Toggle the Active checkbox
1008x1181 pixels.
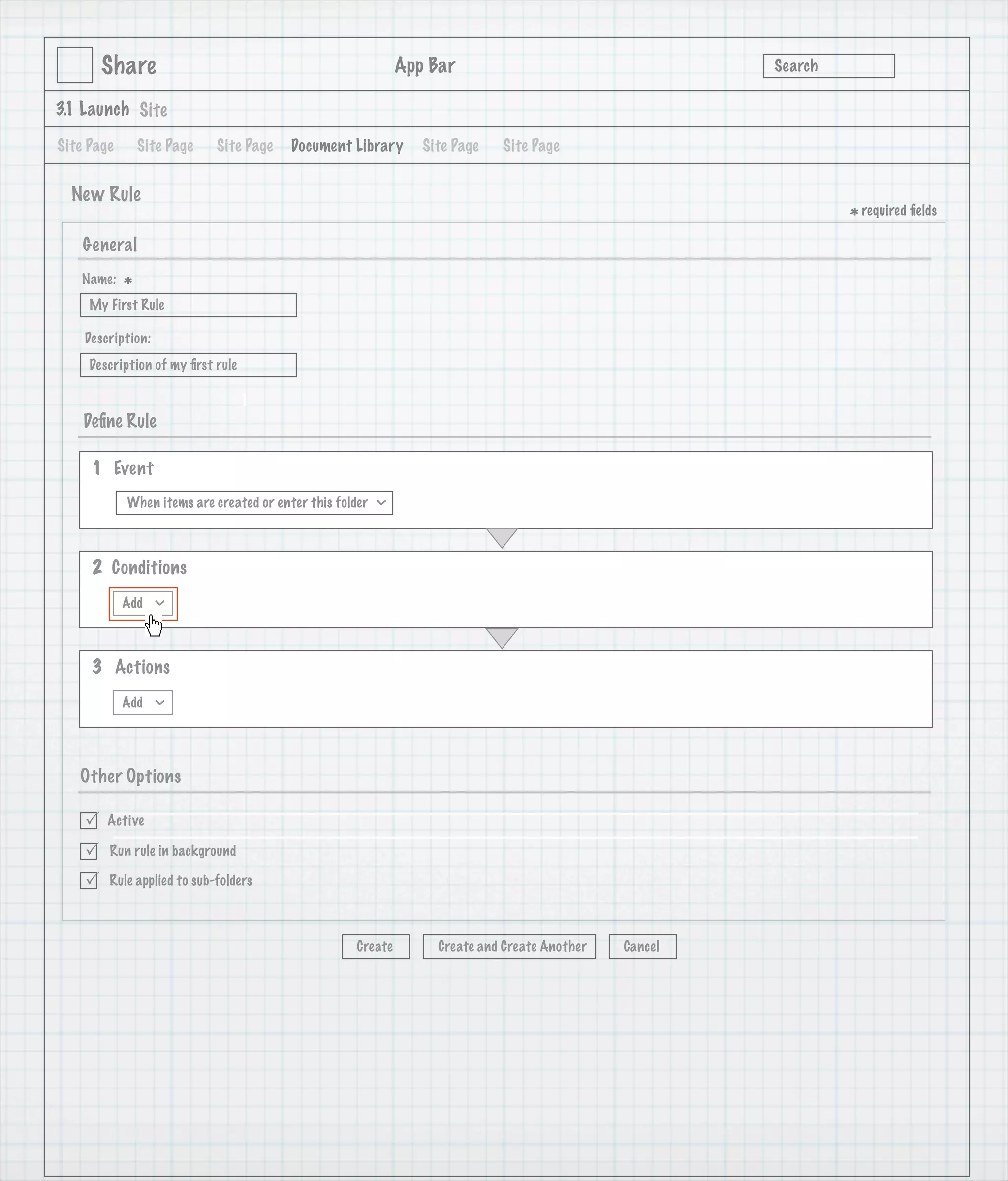point(89,821)
